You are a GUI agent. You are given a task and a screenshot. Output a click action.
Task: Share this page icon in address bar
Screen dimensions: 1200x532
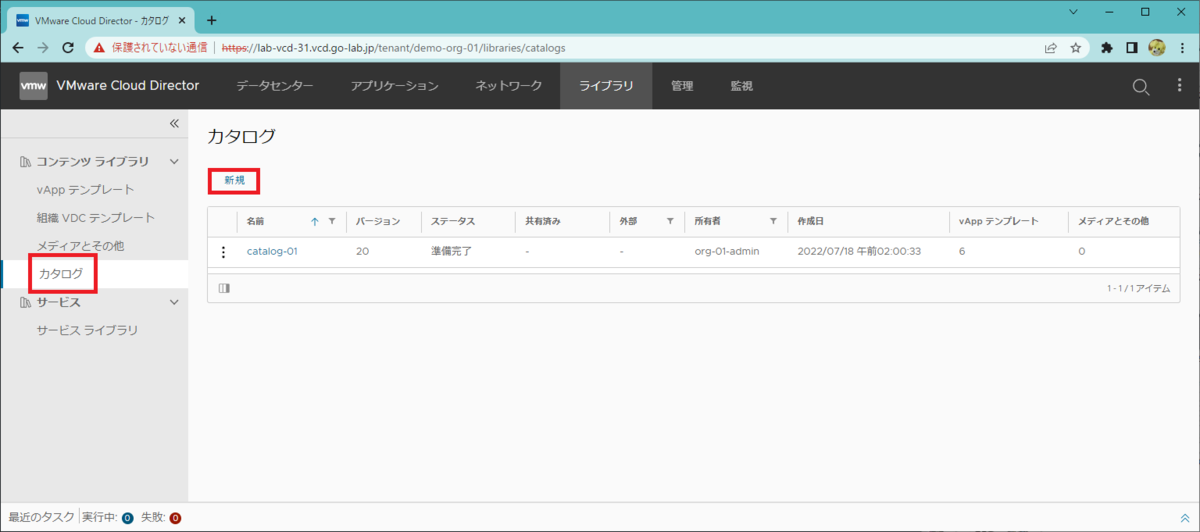(x=1051, y=47)
